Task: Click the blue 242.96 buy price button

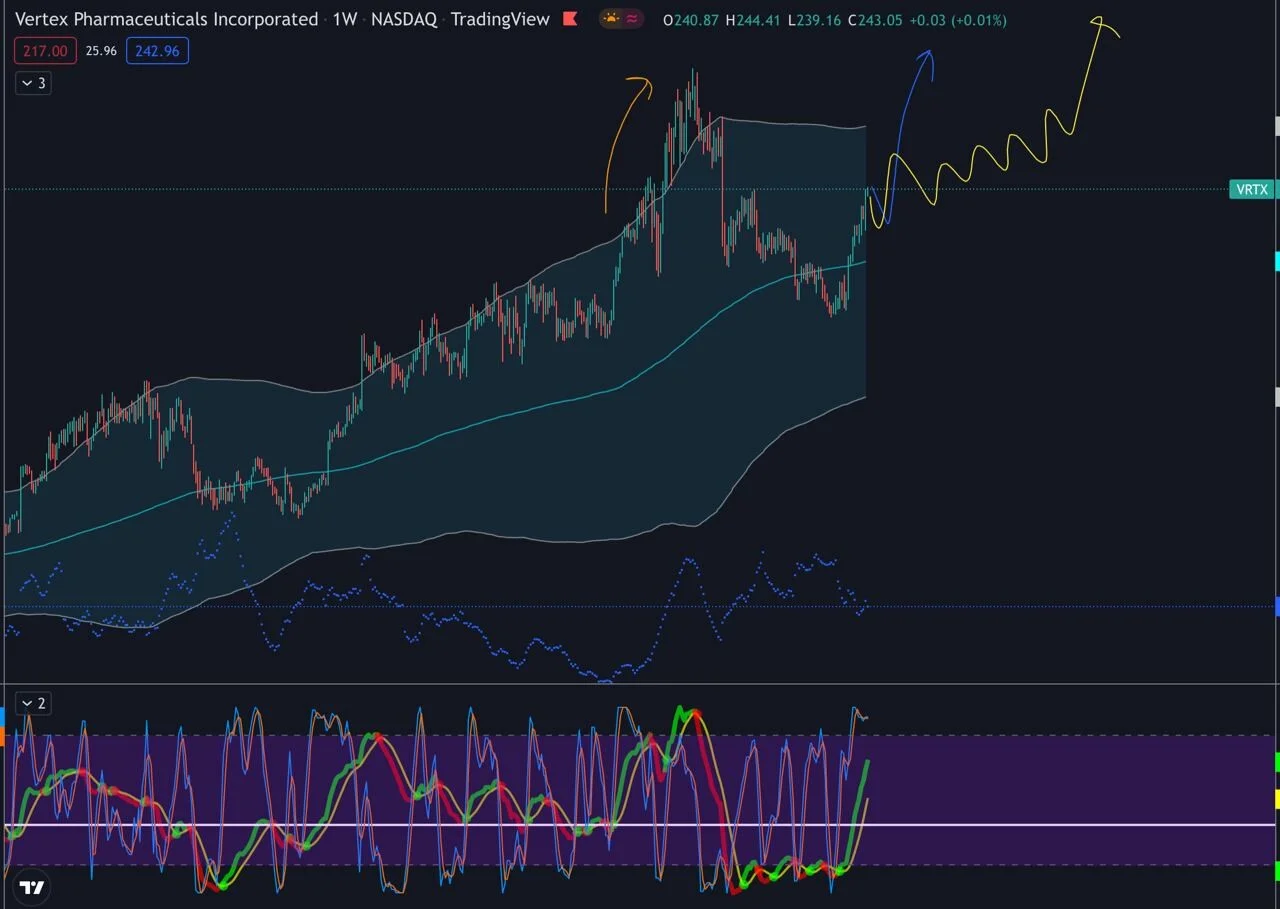Action: click(x=157, y=51)
